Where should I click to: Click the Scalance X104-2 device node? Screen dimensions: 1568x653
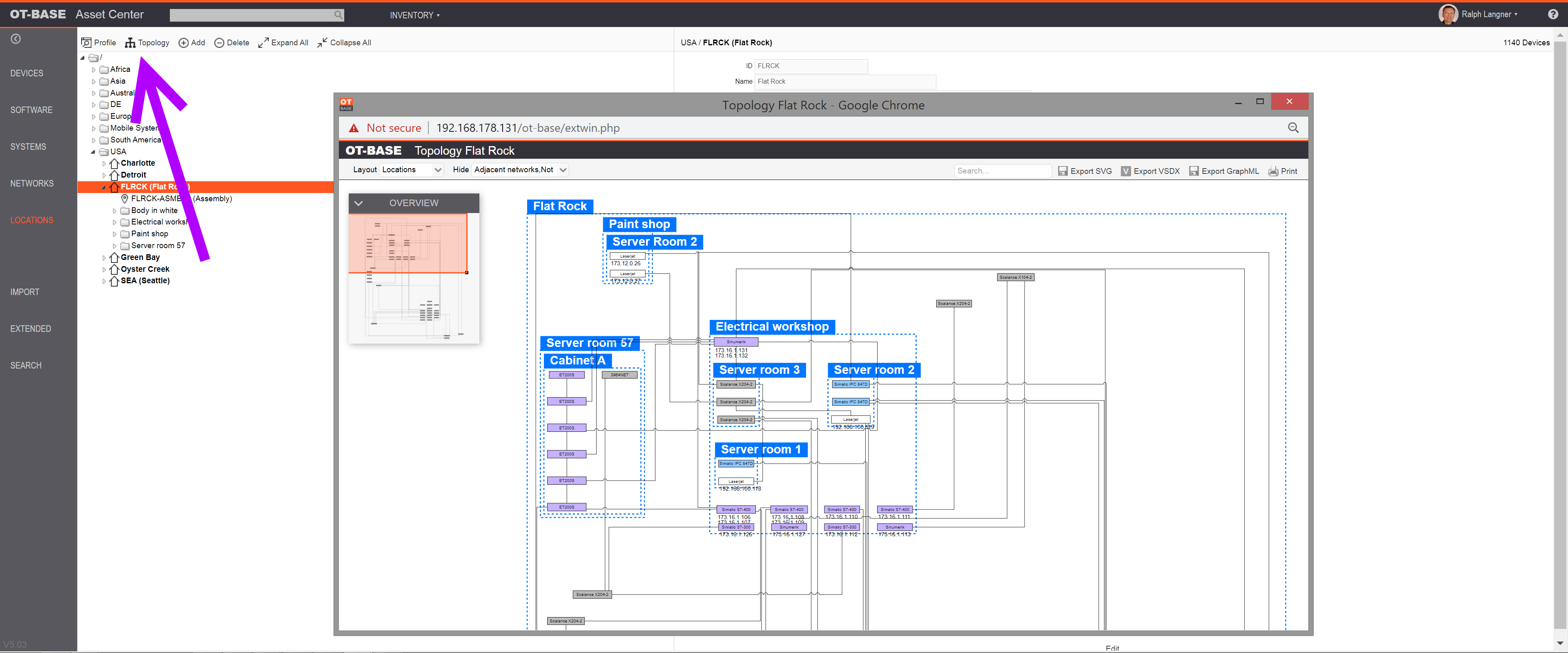pos(1015,277)
